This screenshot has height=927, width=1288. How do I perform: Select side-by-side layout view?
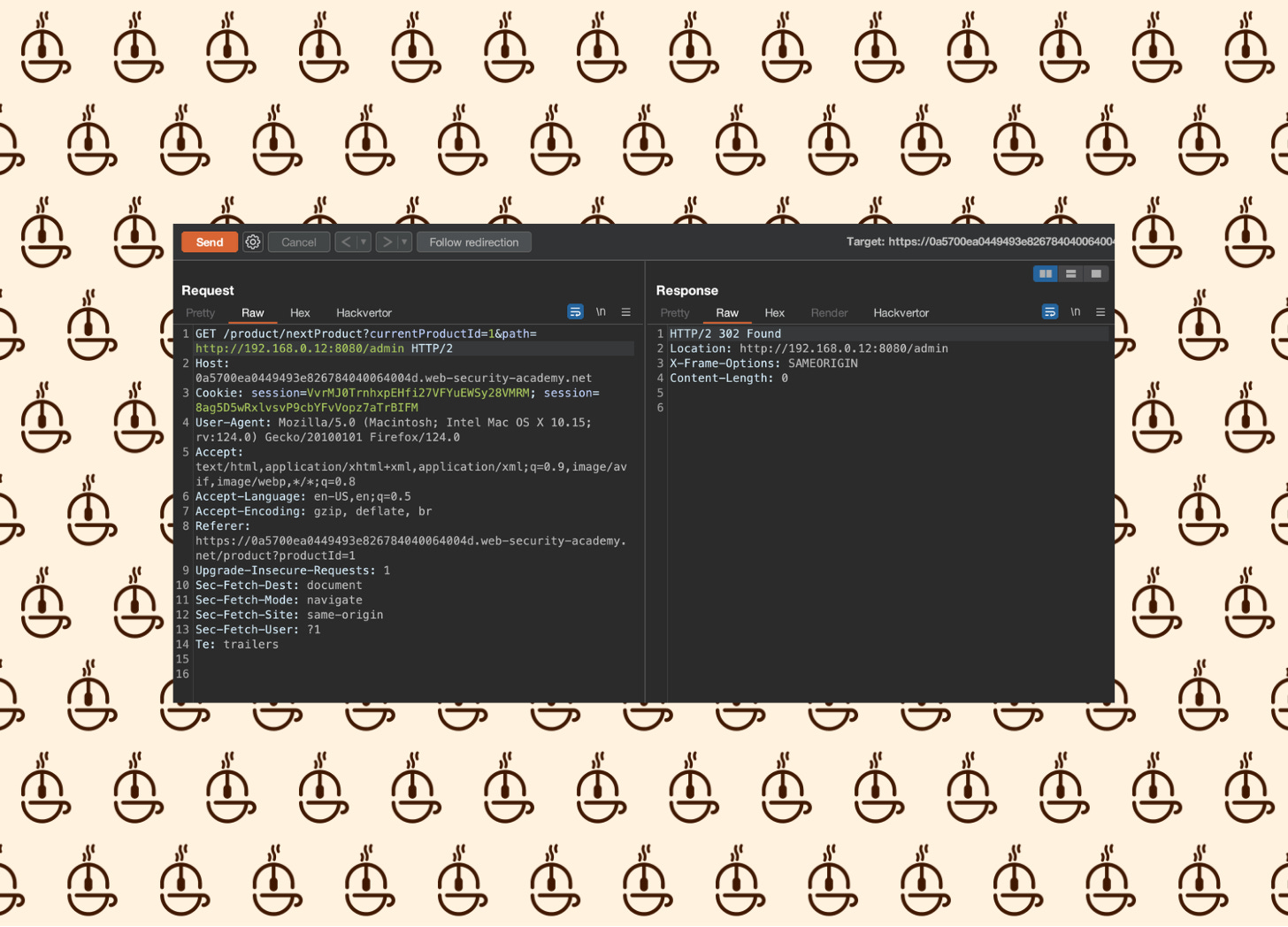pyautogui.click(x=1046, y=274)
